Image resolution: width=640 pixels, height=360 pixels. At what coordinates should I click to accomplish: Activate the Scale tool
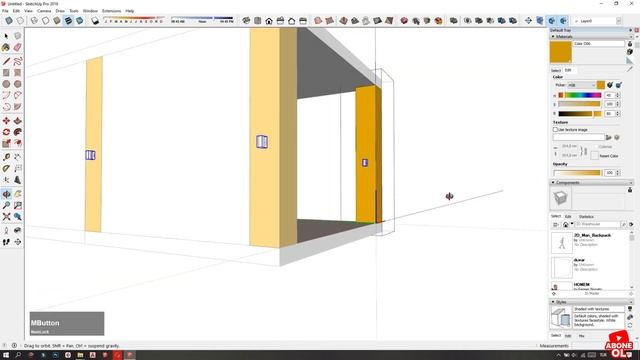pos(6,143)
